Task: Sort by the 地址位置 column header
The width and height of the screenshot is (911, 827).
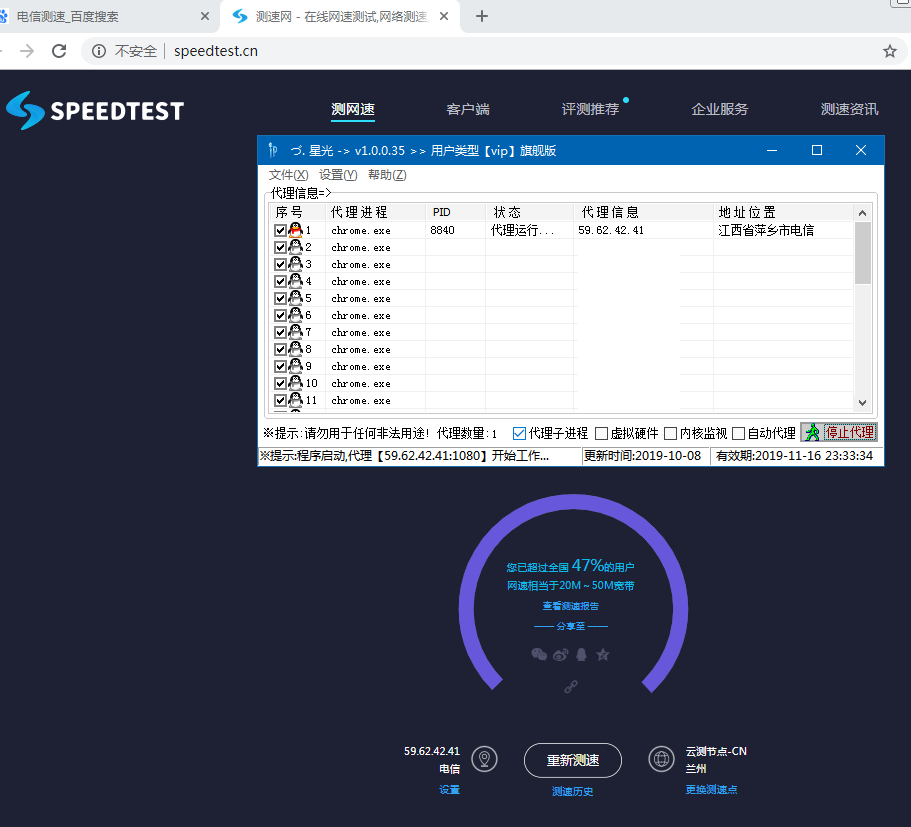Action: (783, 212)
